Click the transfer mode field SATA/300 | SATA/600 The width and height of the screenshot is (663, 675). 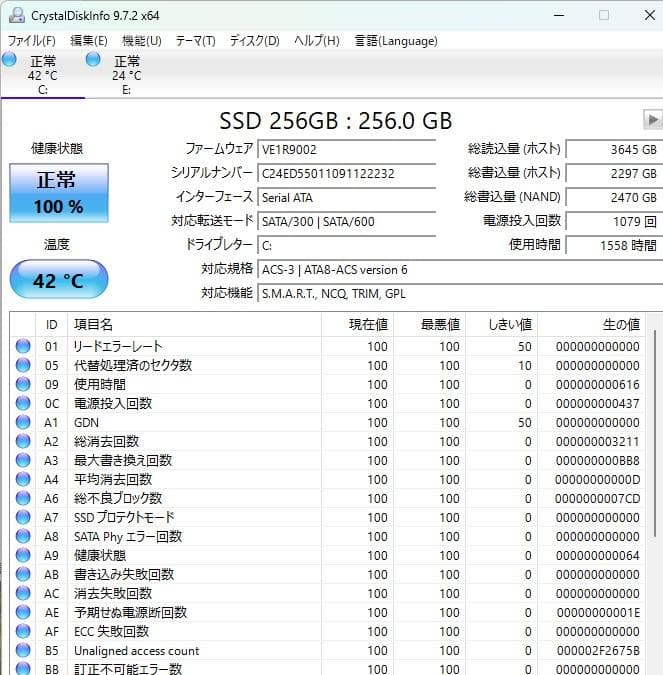point(347,222)
